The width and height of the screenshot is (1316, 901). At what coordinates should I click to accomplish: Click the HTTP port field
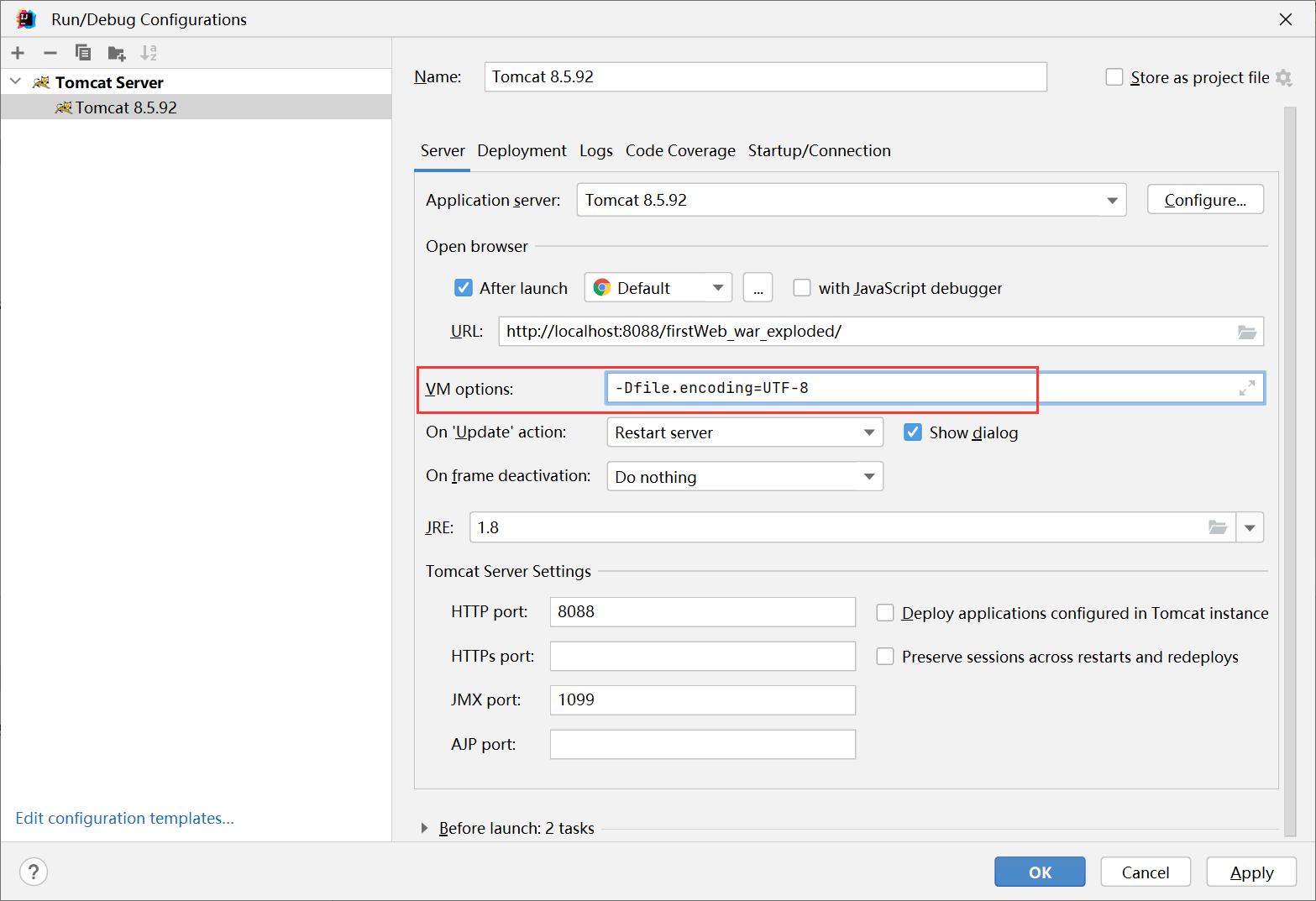point(703,612)
